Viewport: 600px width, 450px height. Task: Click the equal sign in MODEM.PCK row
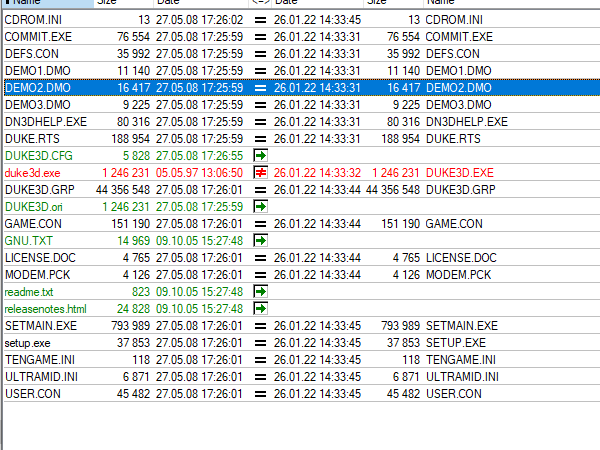260,275
